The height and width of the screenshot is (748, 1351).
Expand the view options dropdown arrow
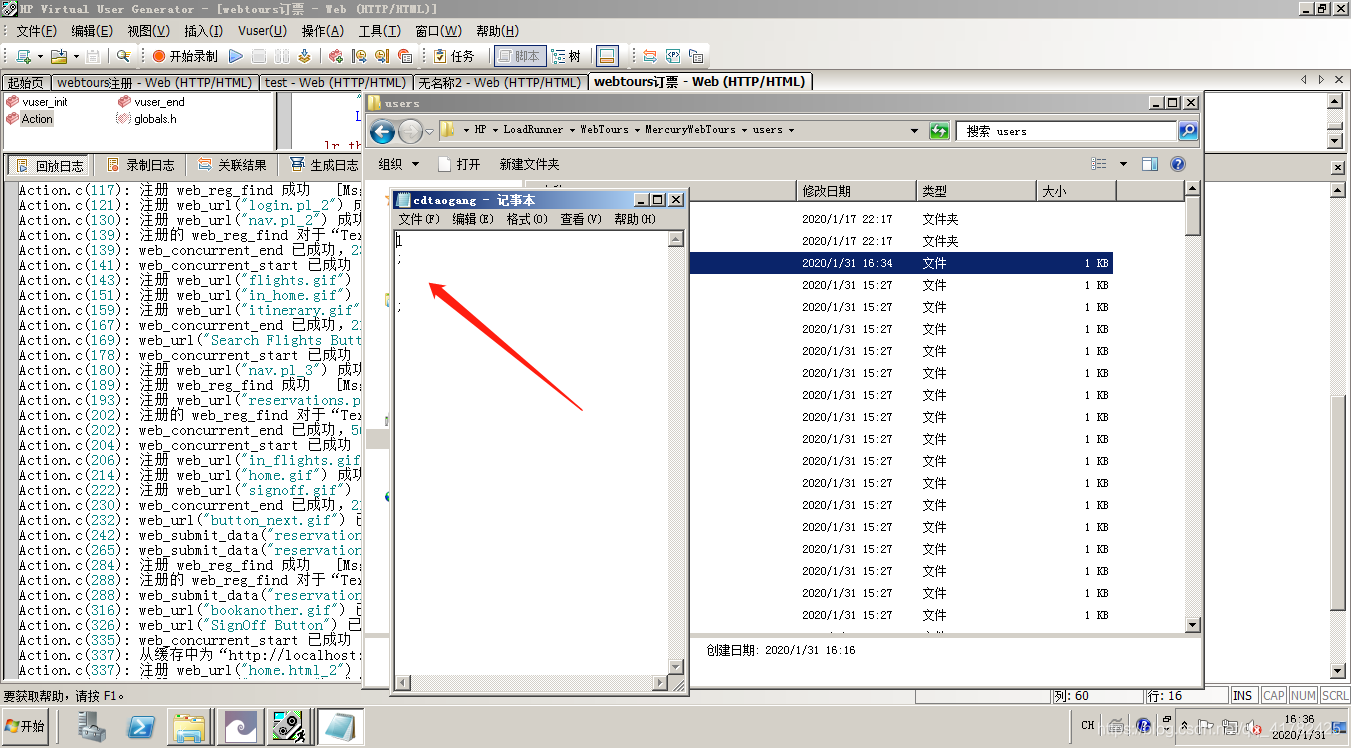coord(1123,164)
